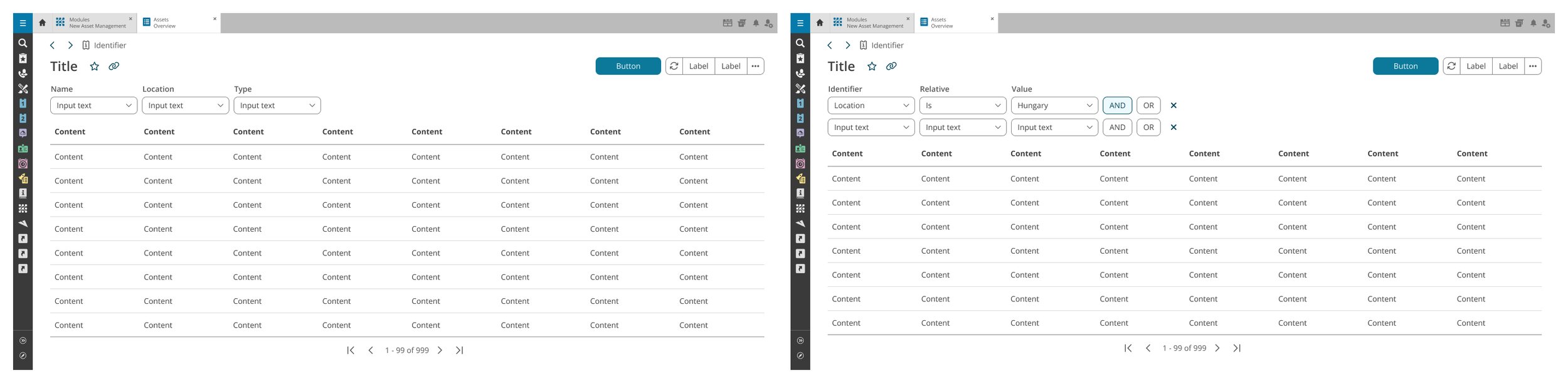Screen dimensions: 1568x383
Task: Switch to the Assets Overview tab in the left mockup
Action: 177,23
